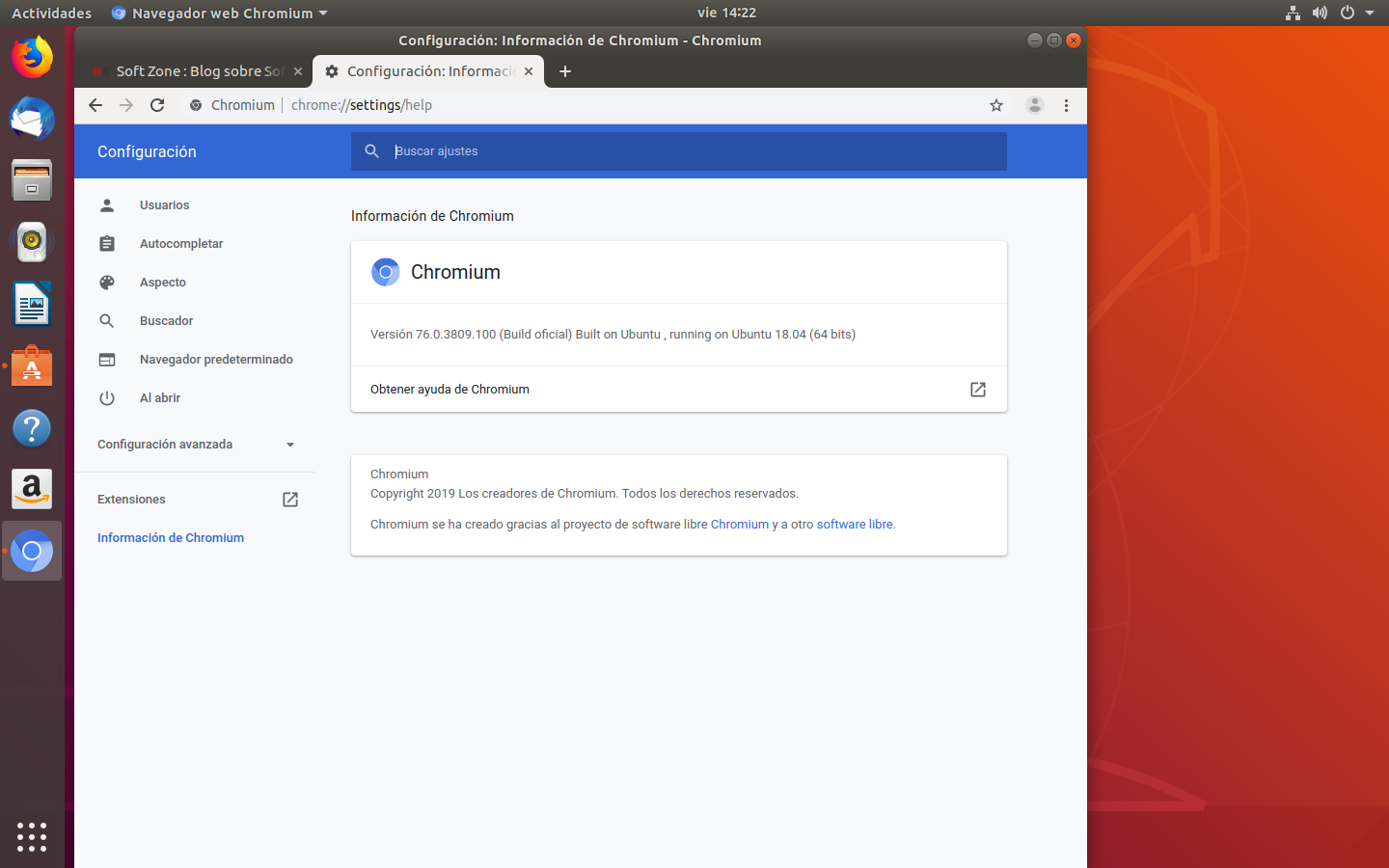1389x868 pixels.
Task: Follow the Chromium project link
Action: pos(740,525)
